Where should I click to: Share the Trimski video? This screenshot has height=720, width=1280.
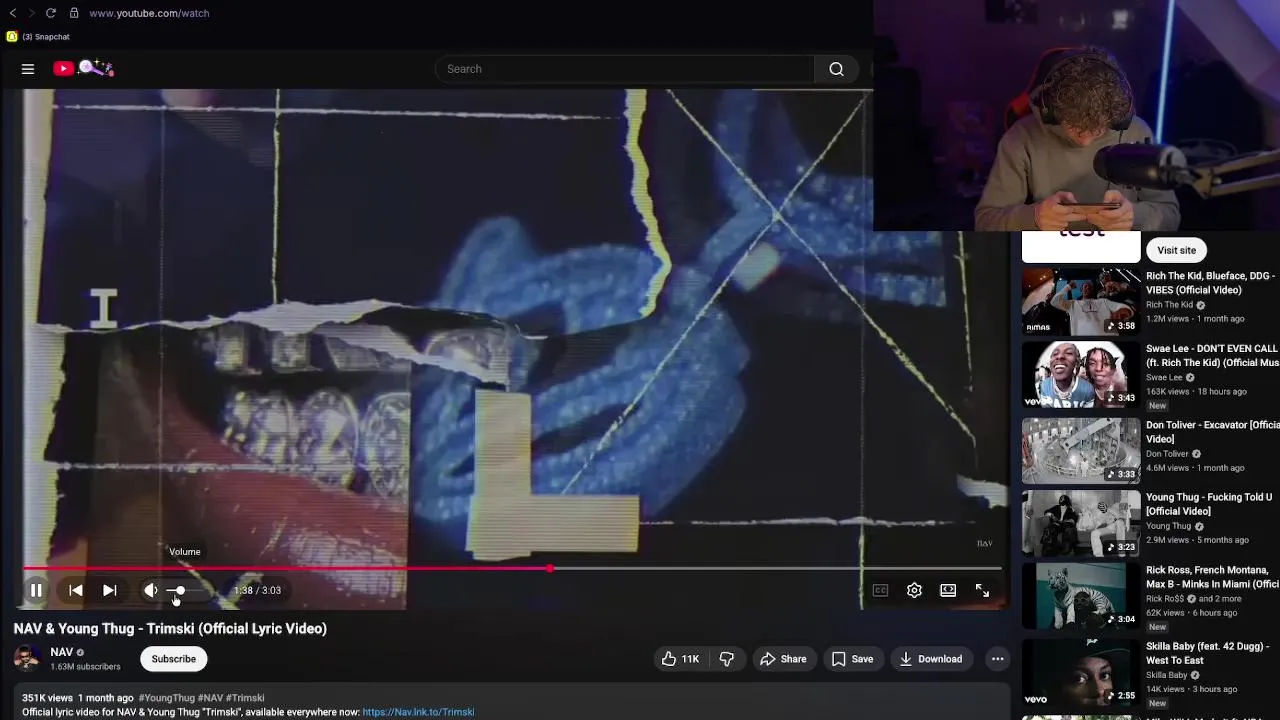(783, 659)
